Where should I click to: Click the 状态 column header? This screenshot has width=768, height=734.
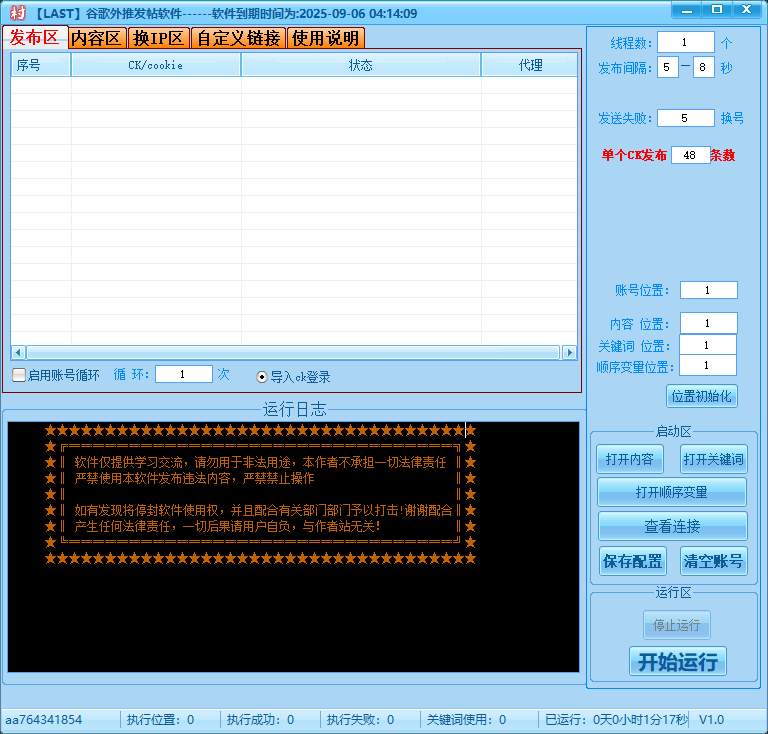[x=360, y=65]
